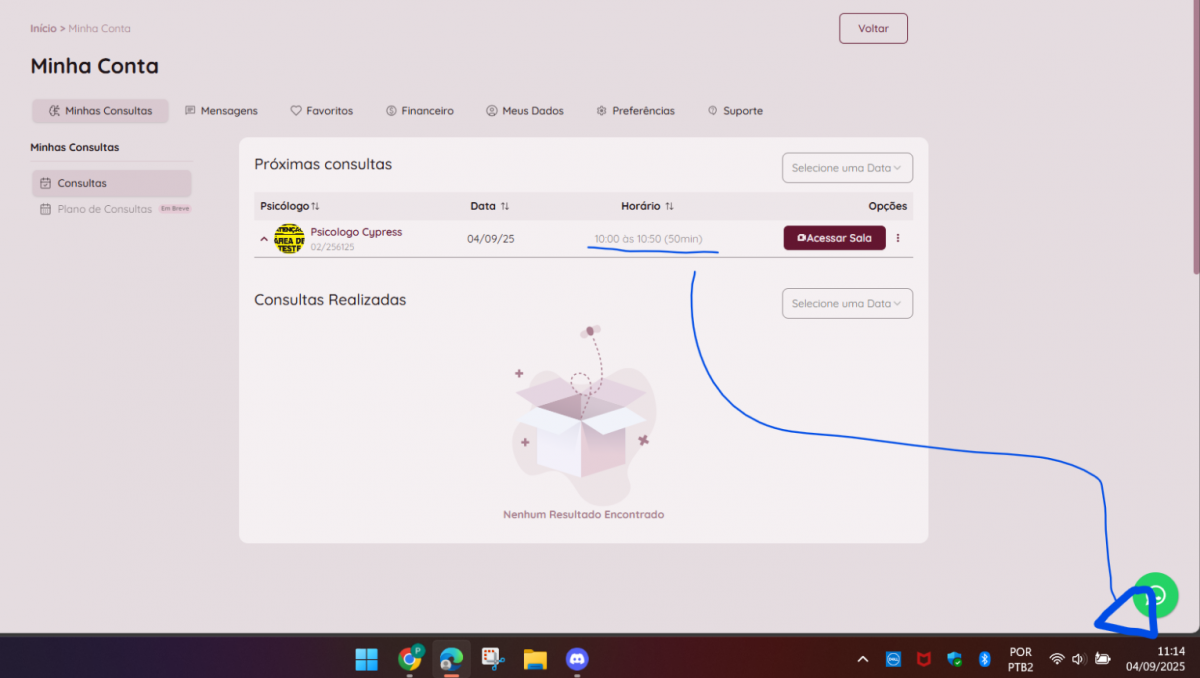This screenshot has width=1200, height=678.
Task: Open the Suporte tab
Action: click(735, 111)
